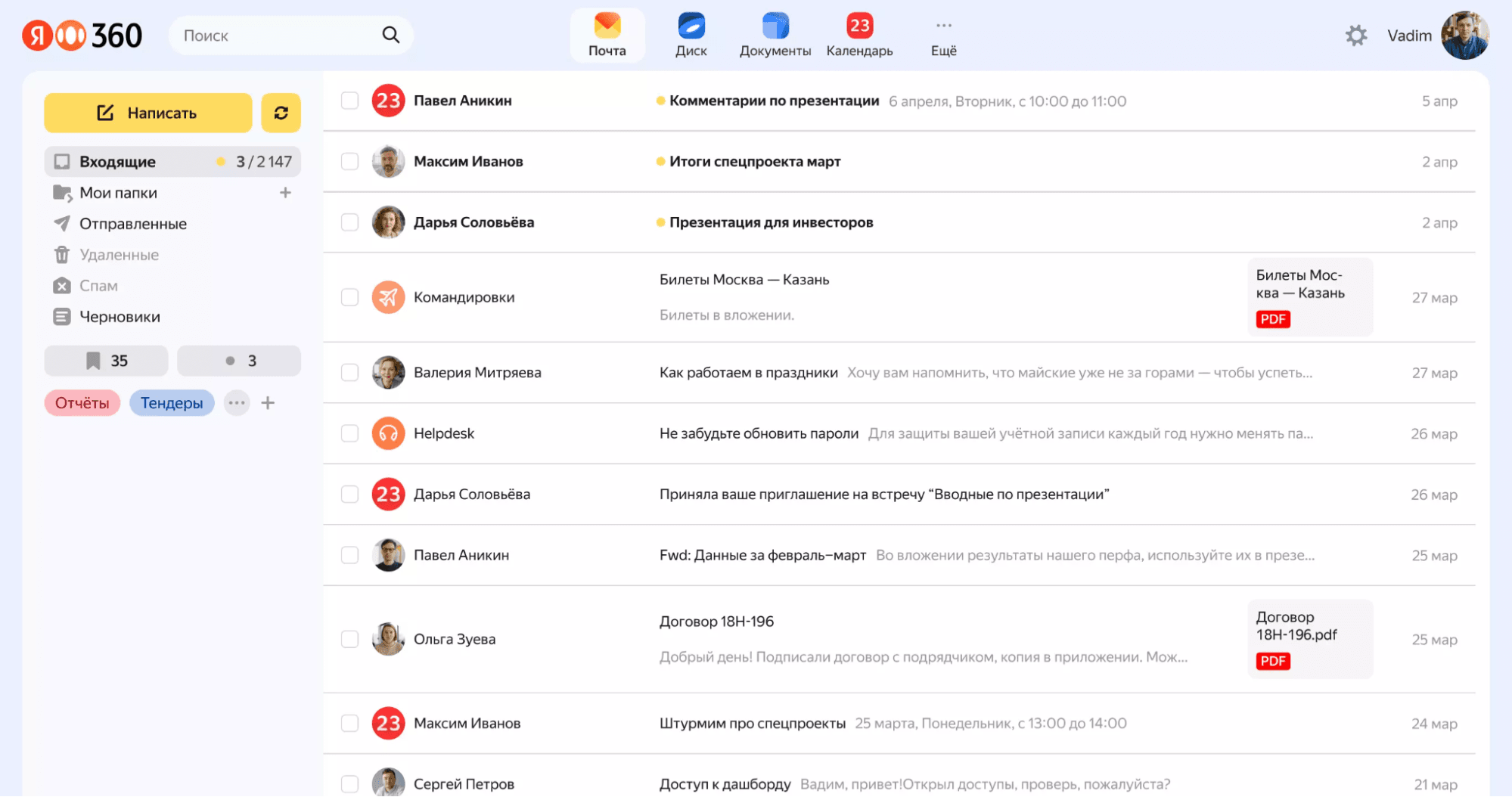Show 35 flagged messages filter
Image resolution: width=1512 pixels, height=797 pixels.
coord(106,361)
